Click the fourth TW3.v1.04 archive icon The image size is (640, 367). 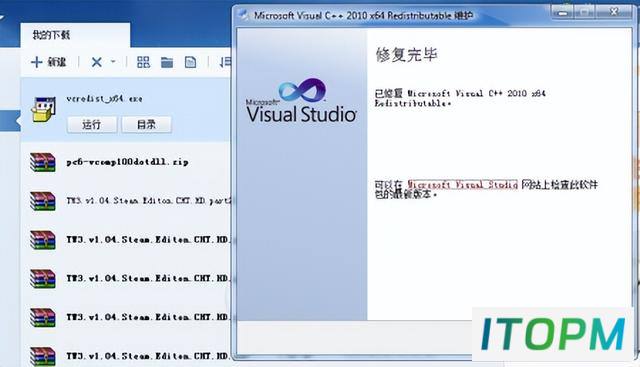(43, 317)
